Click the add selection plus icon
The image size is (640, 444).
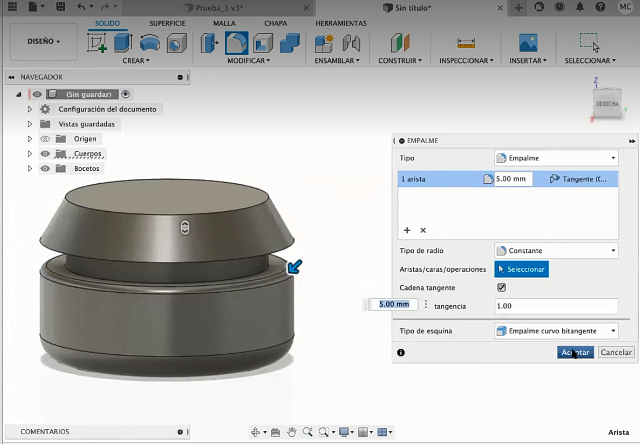407,230
